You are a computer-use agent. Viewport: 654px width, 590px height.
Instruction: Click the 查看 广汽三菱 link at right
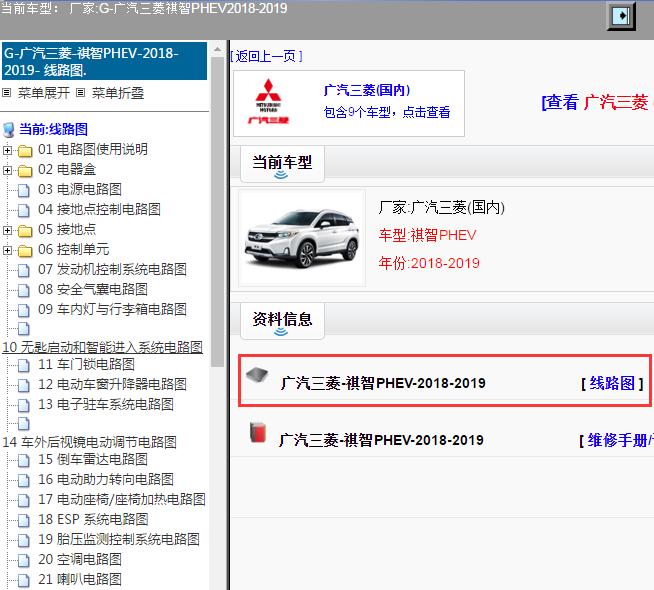(597, 102)
